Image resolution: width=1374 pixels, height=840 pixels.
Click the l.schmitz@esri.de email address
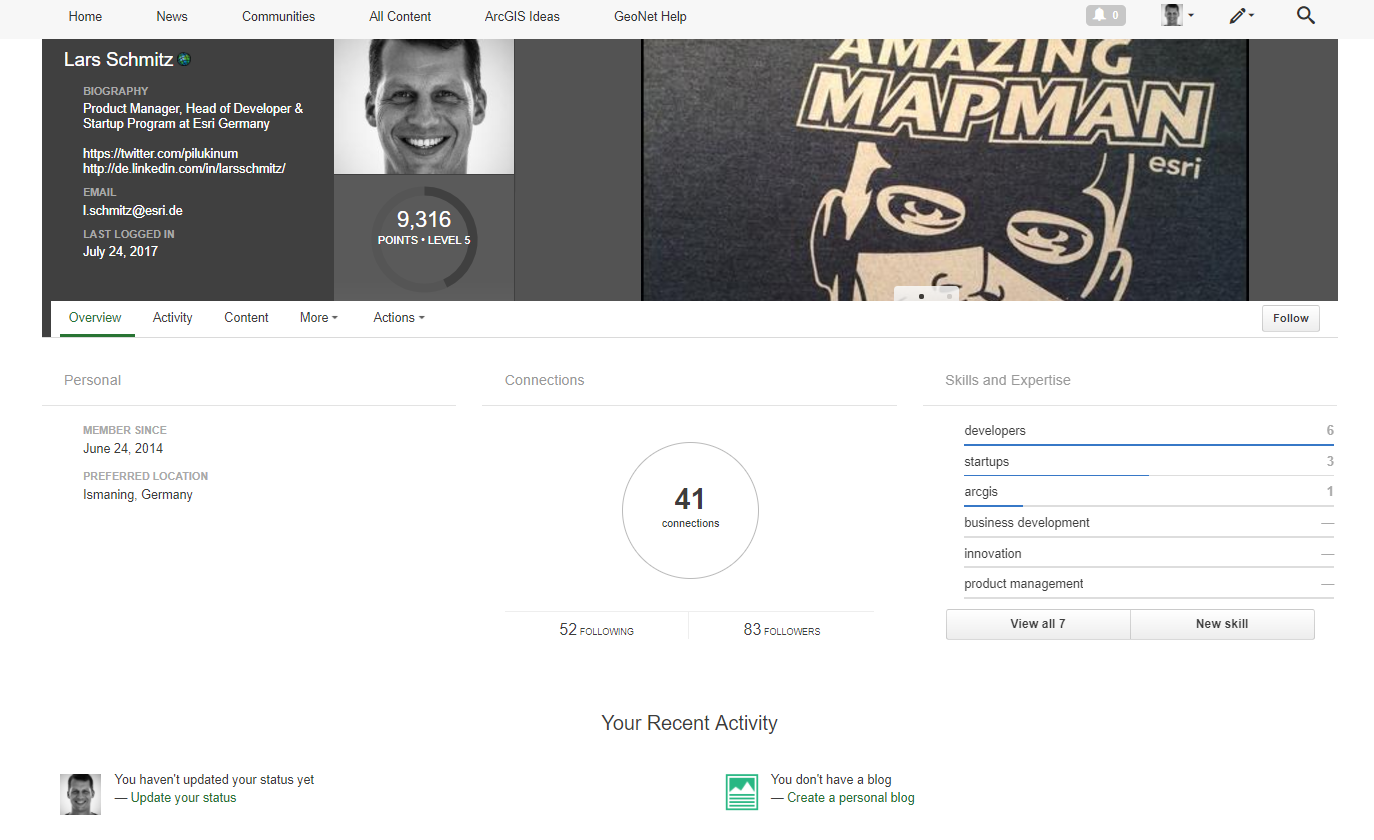pyautogui.click(x=132, y=211)
